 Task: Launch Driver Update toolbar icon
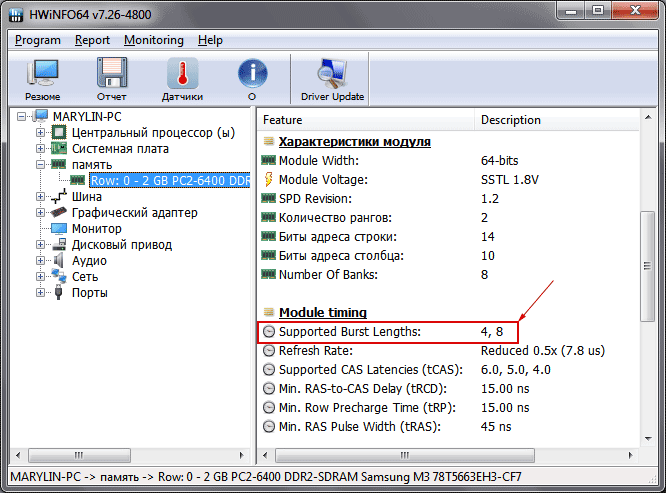[332, 80]
